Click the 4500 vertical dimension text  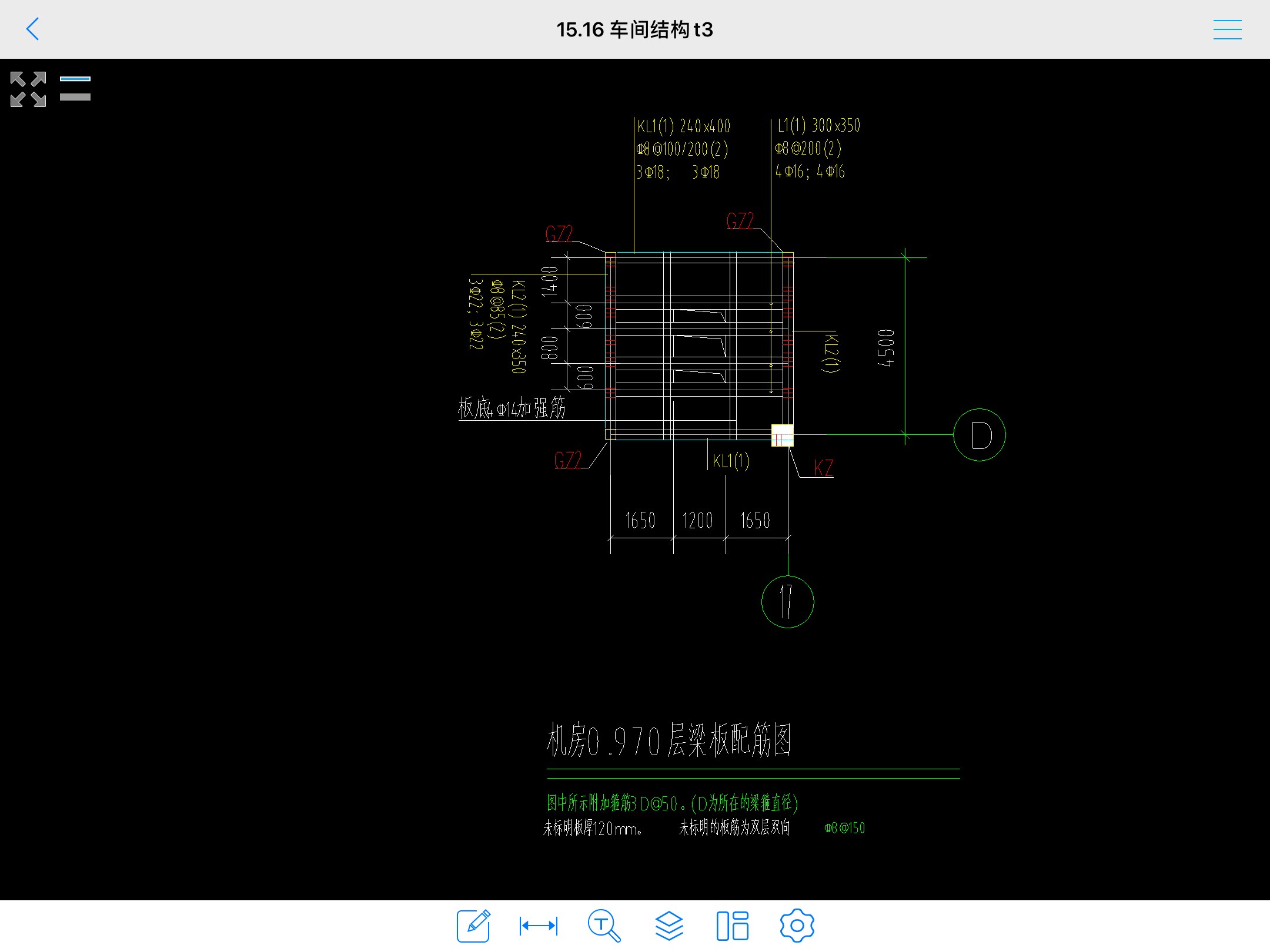point(885,348)
